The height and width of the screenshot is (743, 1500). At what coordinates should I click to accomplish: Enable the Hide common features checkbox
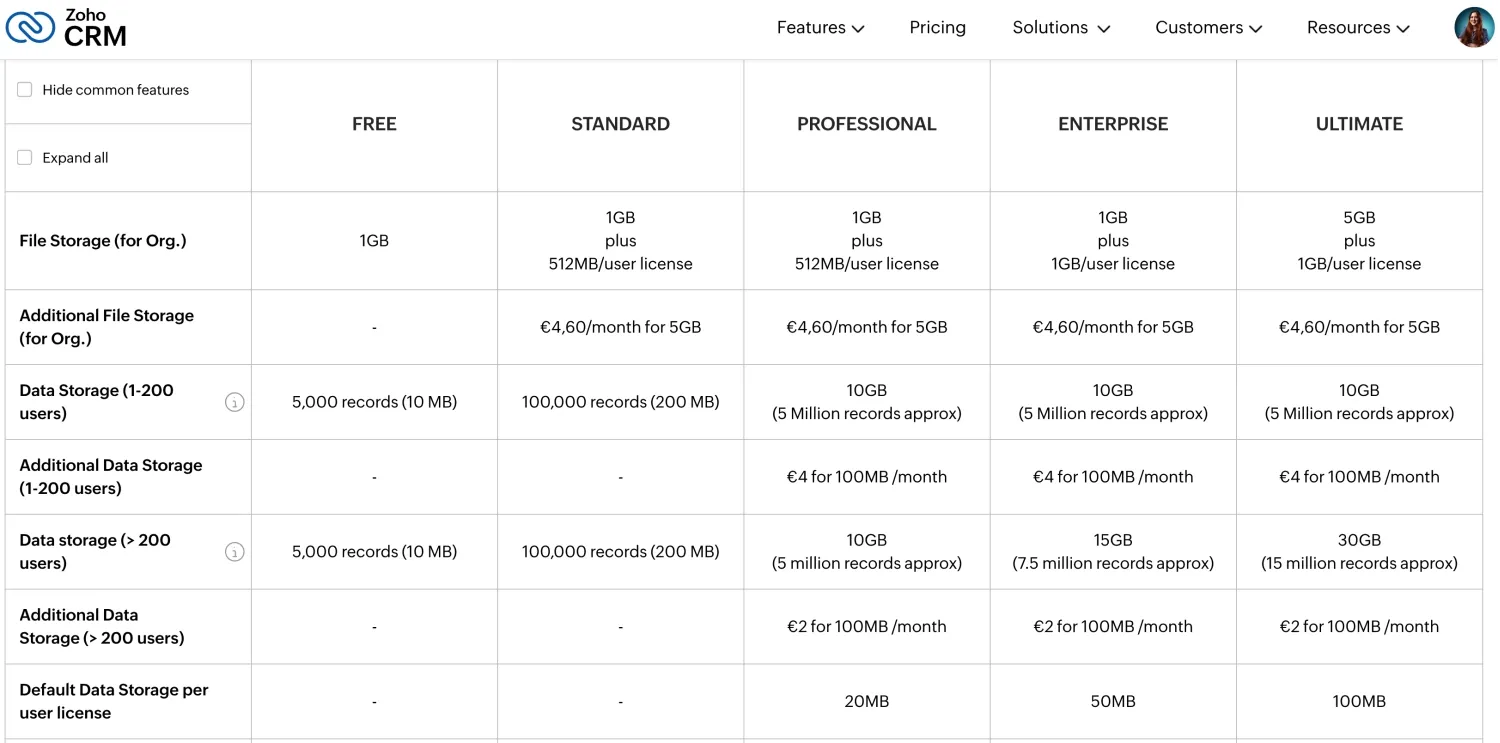[25, 90]
